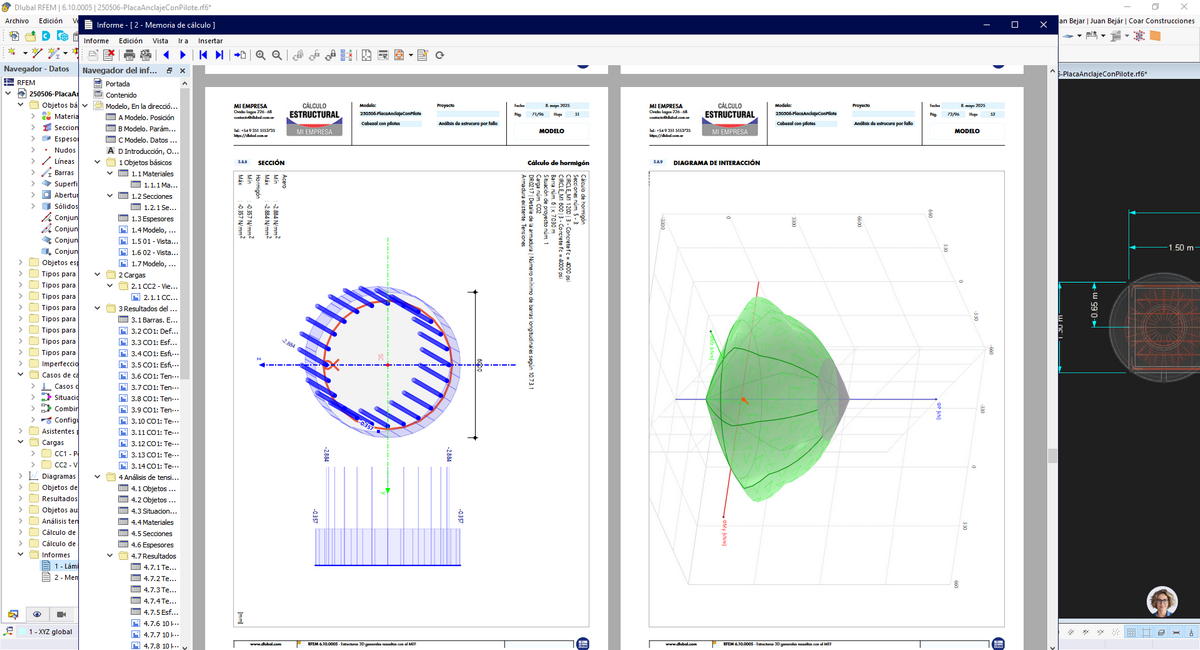This screenshot has height=650, width=1200.
Task: Open the Vista menu in report window
Action: [160, 41]
